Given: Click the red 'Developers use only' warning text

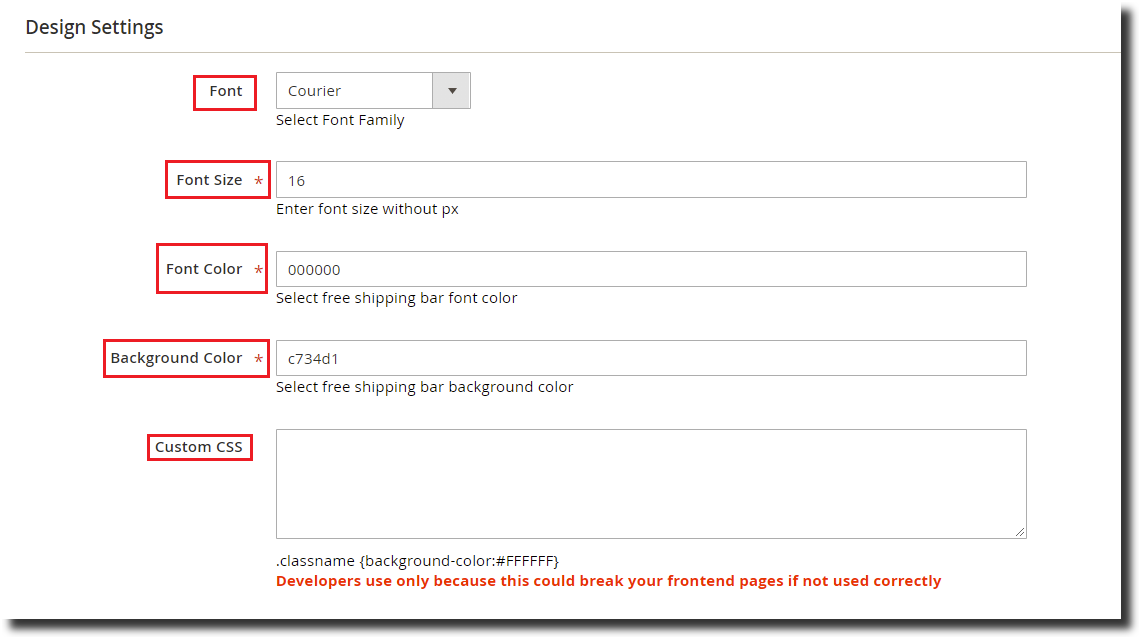Looking at the screenshot, I should point(608,581).
